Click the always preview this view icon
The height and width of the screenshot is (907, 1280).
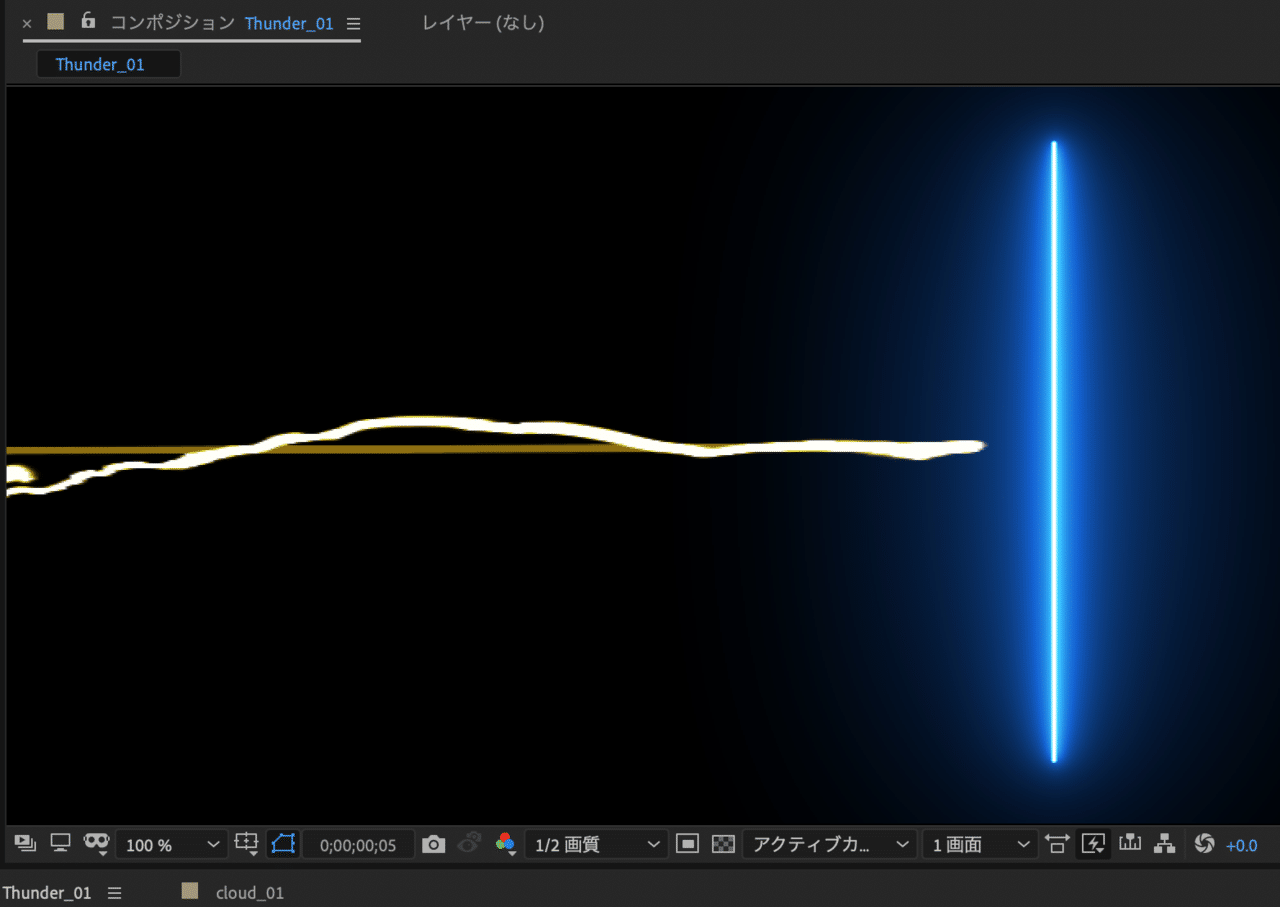[25, 844]
